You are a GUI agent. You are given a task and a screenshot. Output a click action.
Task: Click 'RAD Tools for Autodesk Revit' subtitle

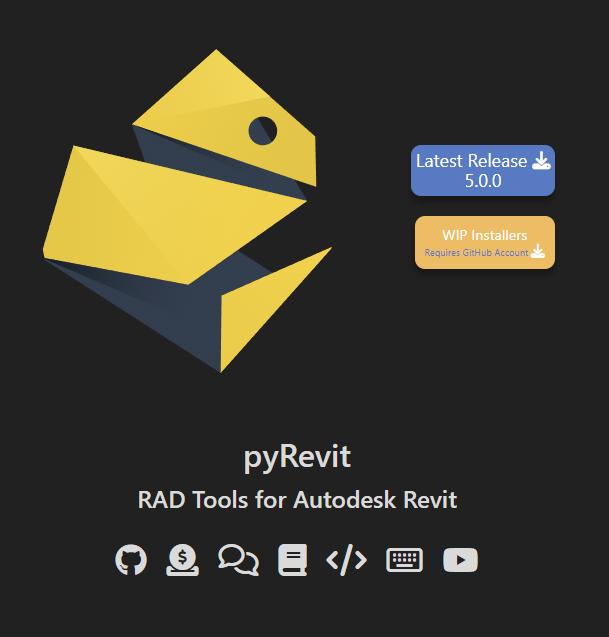[x=297, y=500]
